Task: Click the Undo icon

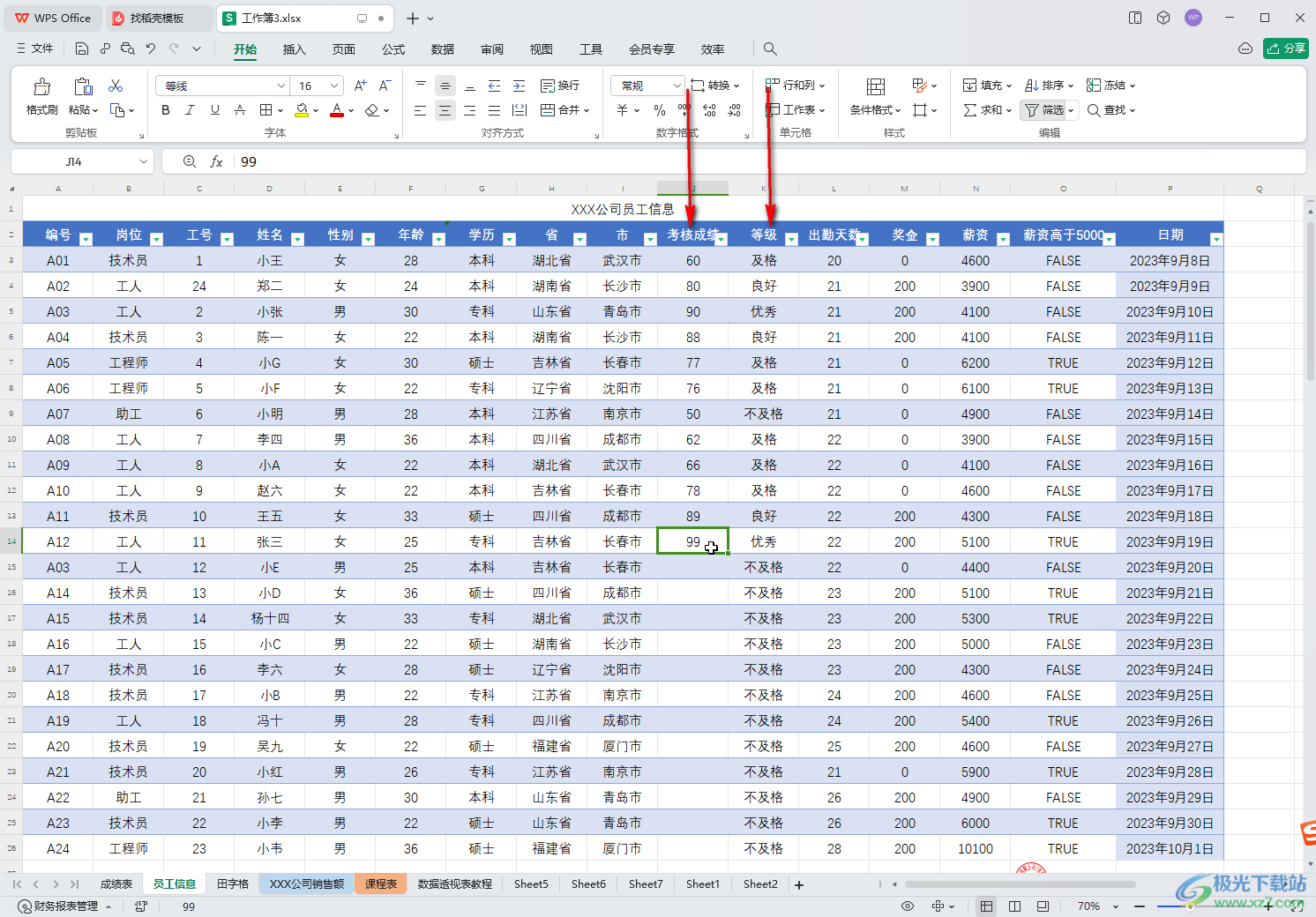Action: click(151, 49)
